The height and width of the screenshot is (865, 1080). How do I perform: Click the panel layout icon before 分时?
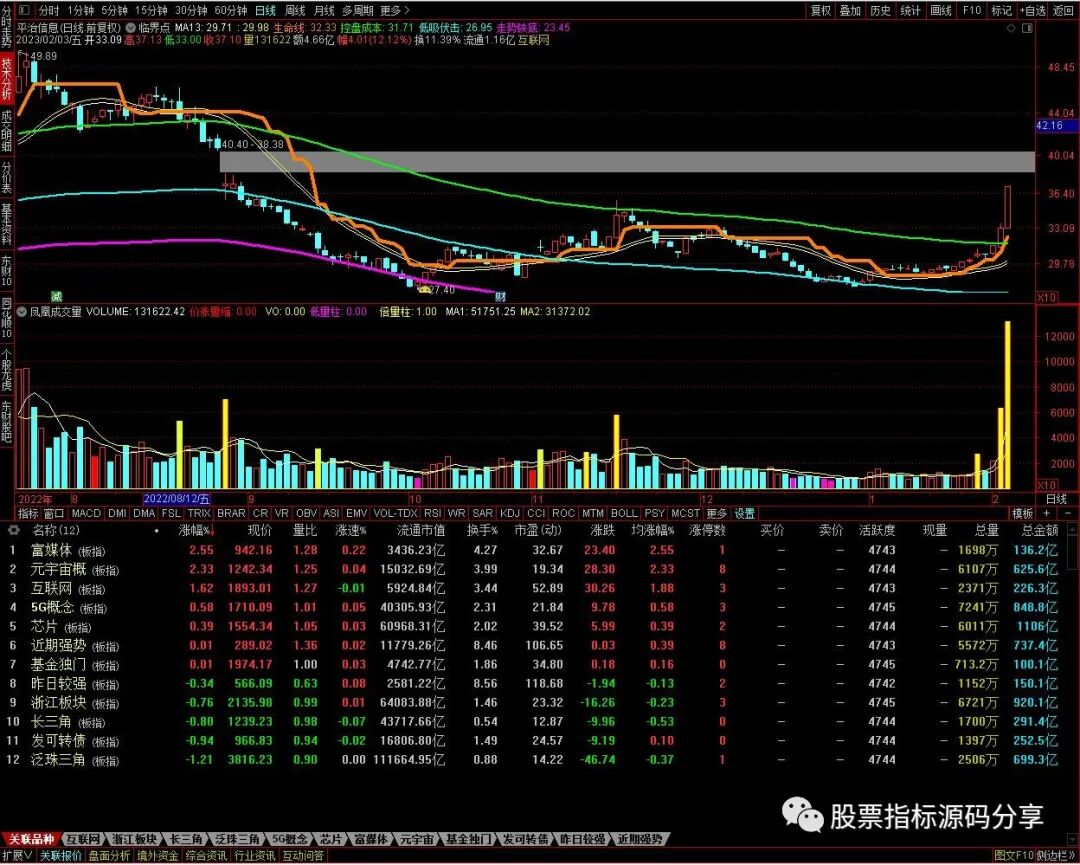pyautogui.click(x=24, y=10)
